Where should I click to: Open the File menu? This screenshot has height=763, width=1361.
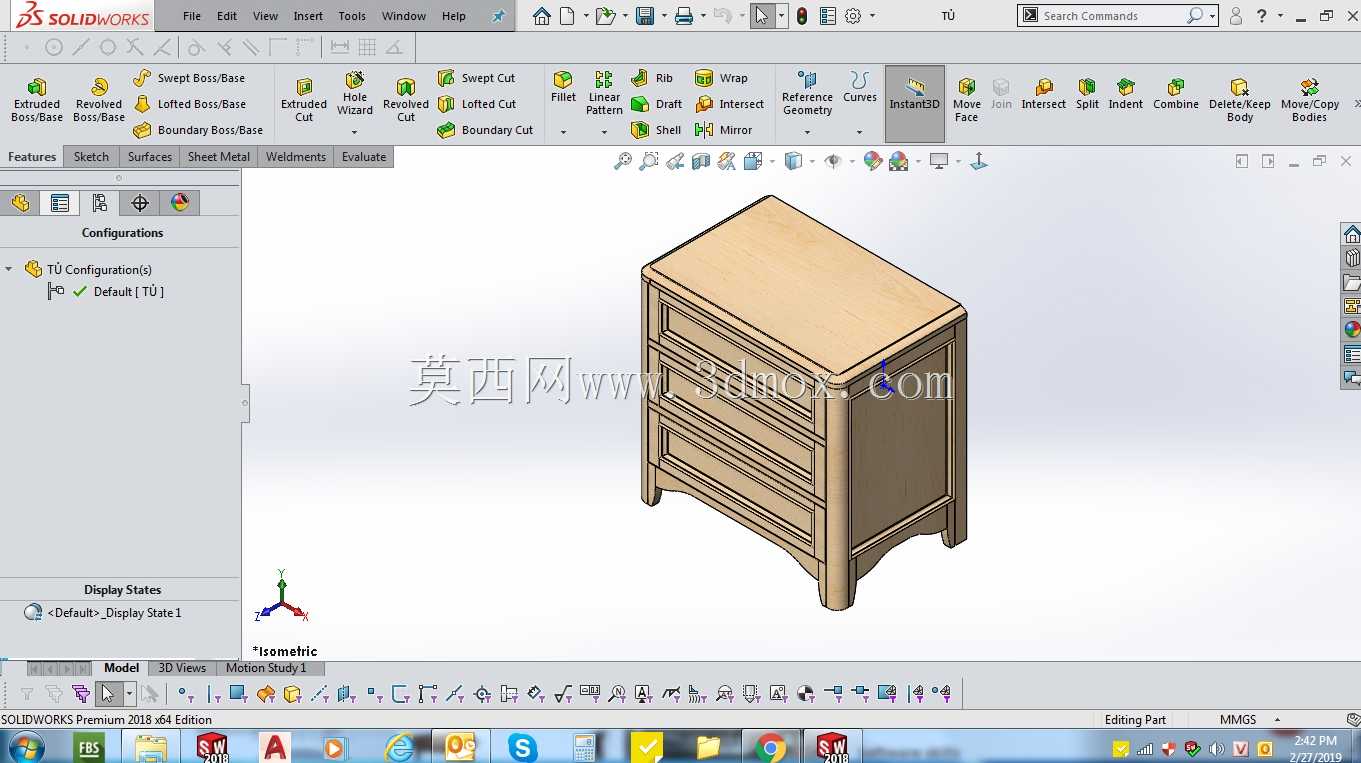192,16
